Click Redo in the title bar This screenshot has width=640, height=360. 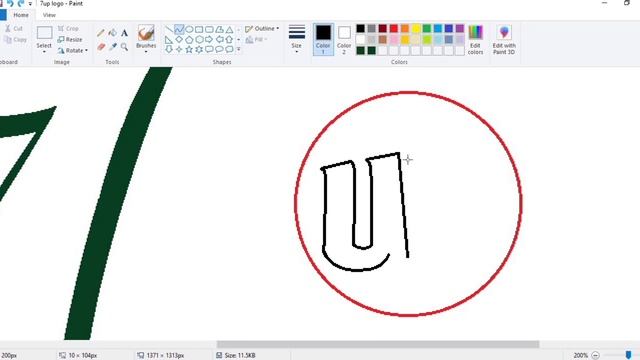tap(20, 4)
